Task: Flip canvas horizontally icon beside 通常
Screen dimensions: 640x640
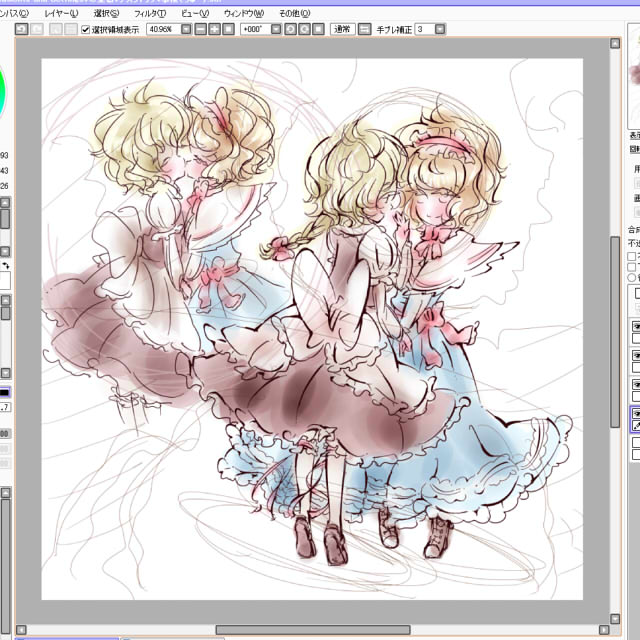Action: (364, 29)
